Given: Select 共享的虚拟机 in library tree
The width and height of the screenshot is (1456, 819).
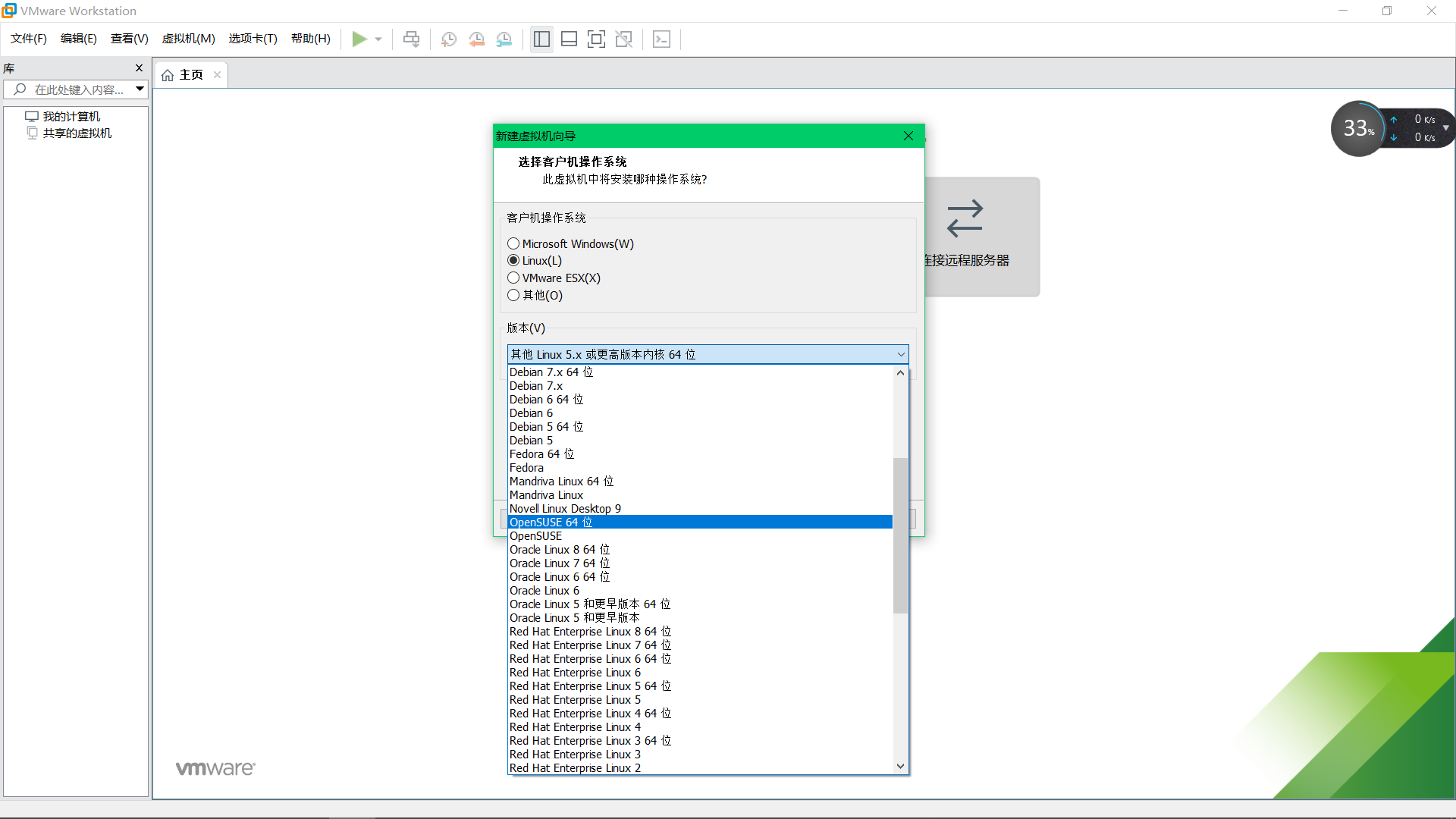Looking at the screenshot, I should click(x=77, y=133).
